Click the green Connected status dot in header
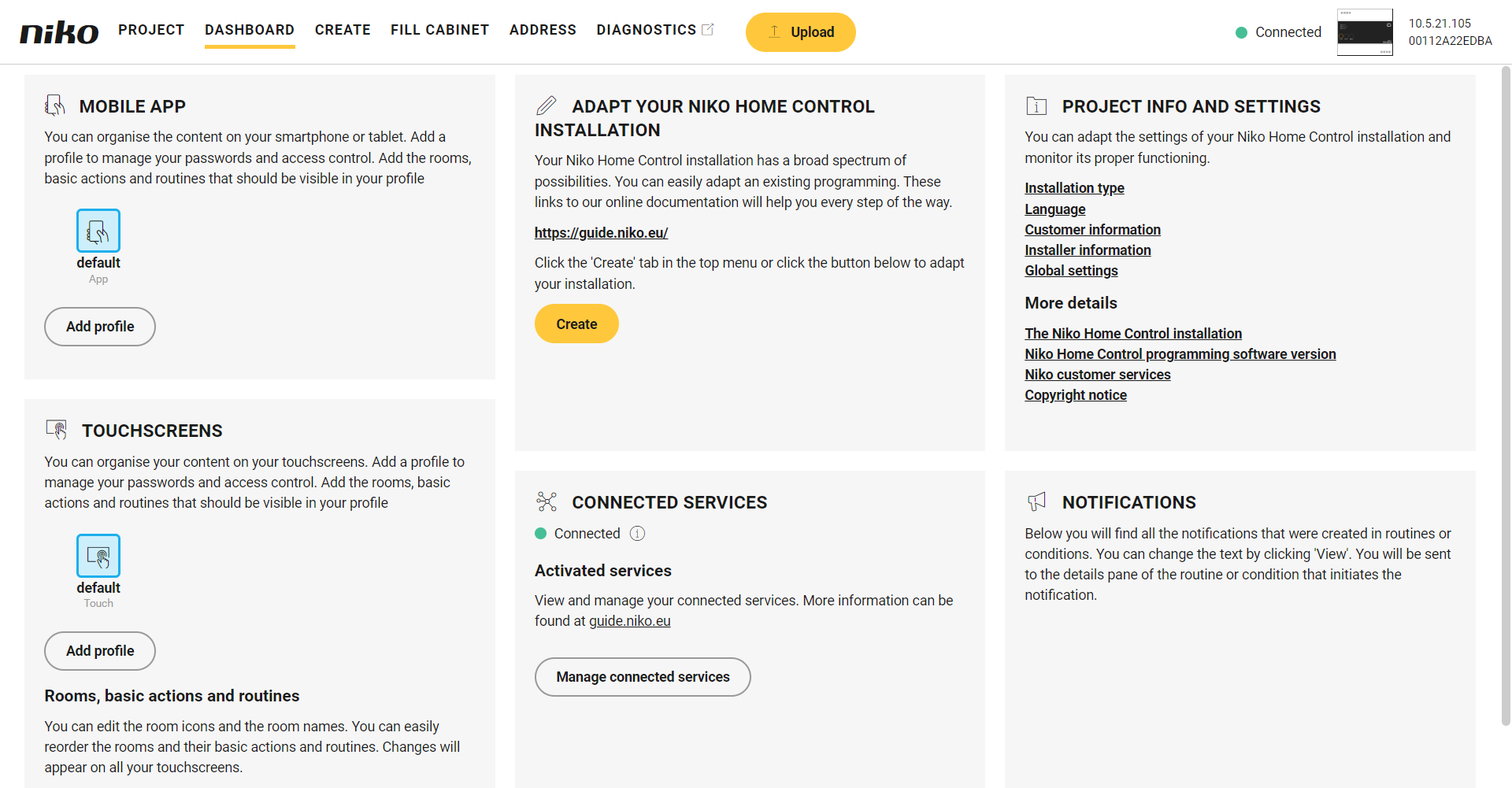The width and height of the screenshot is (1512, 788). click(1241, 32)
